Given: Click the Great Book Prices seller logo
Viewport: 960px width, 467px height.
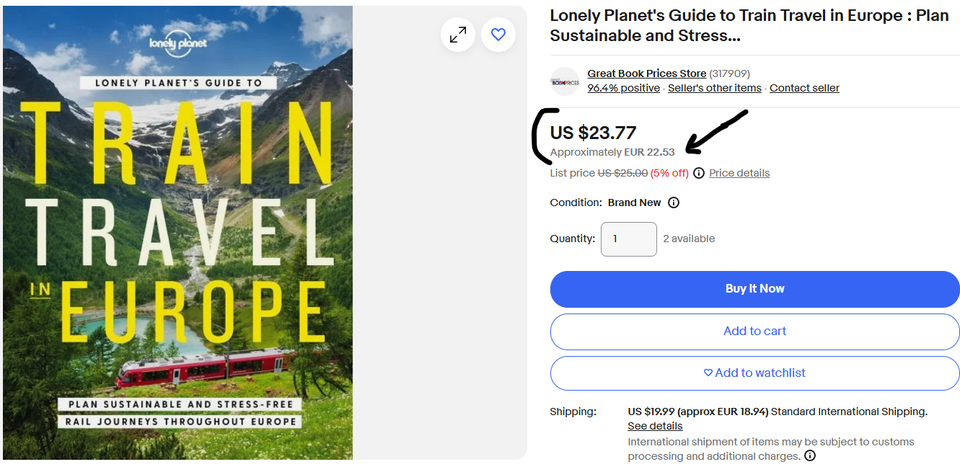Looking at the screenshot, I should pyautogui.click(x=565, y=81).
